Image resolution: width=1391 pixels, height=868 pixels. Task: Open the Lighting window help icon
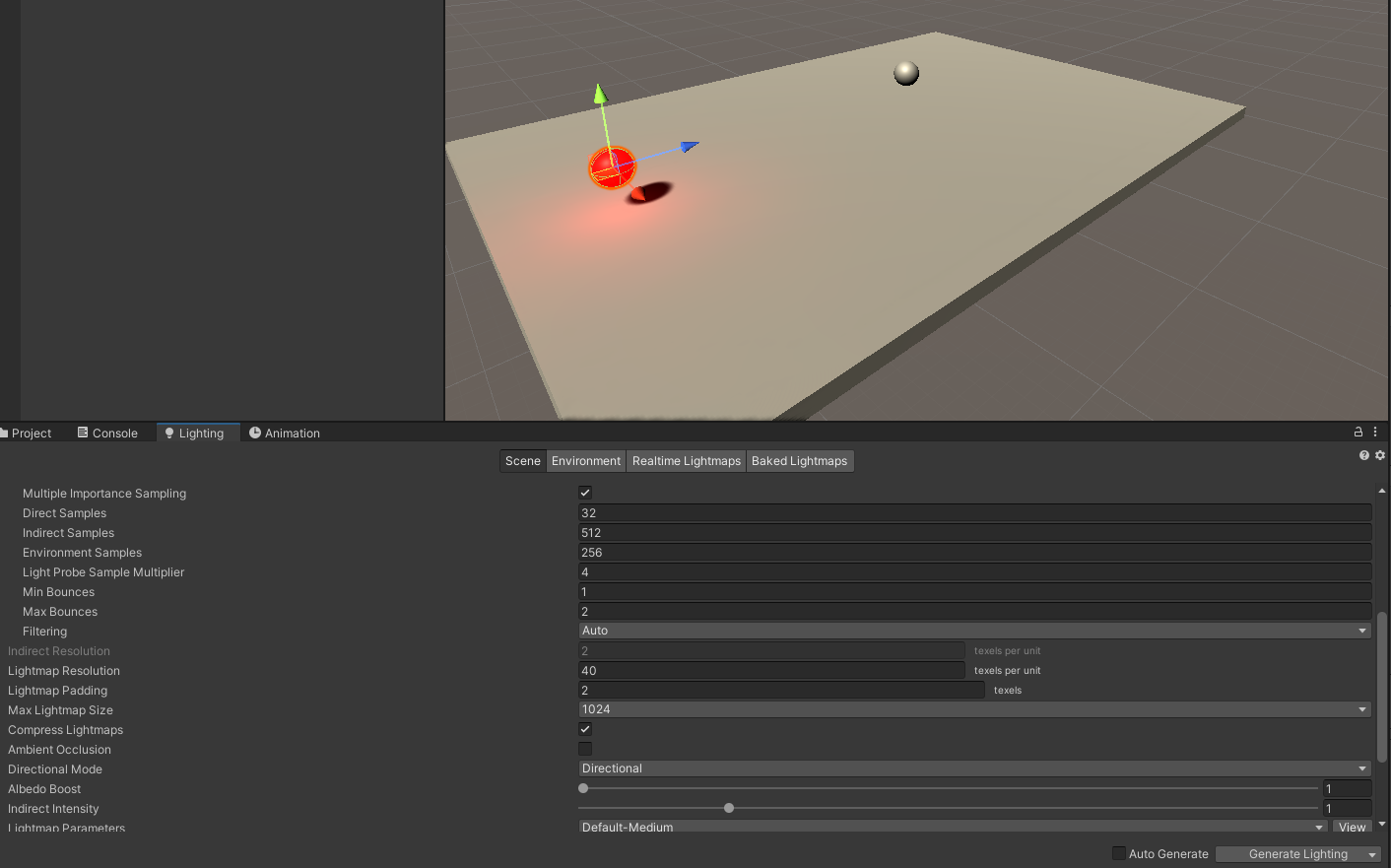click(x=1363, y=454)
